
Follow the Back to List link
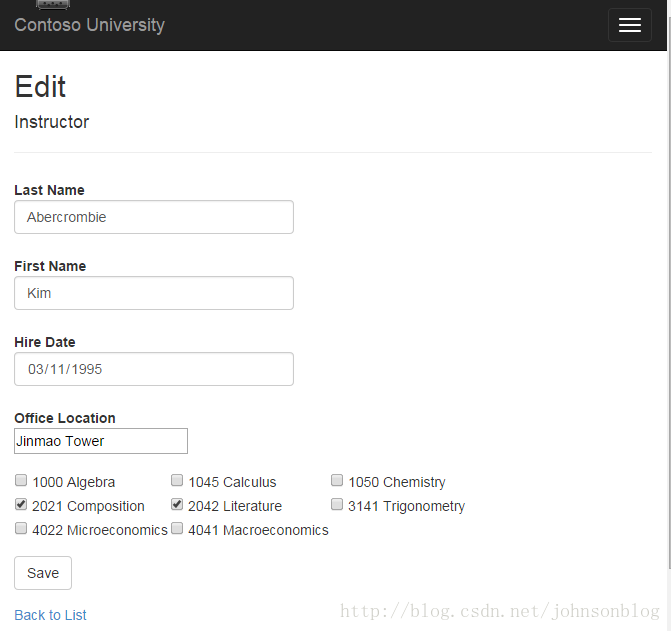pos(50,615)
